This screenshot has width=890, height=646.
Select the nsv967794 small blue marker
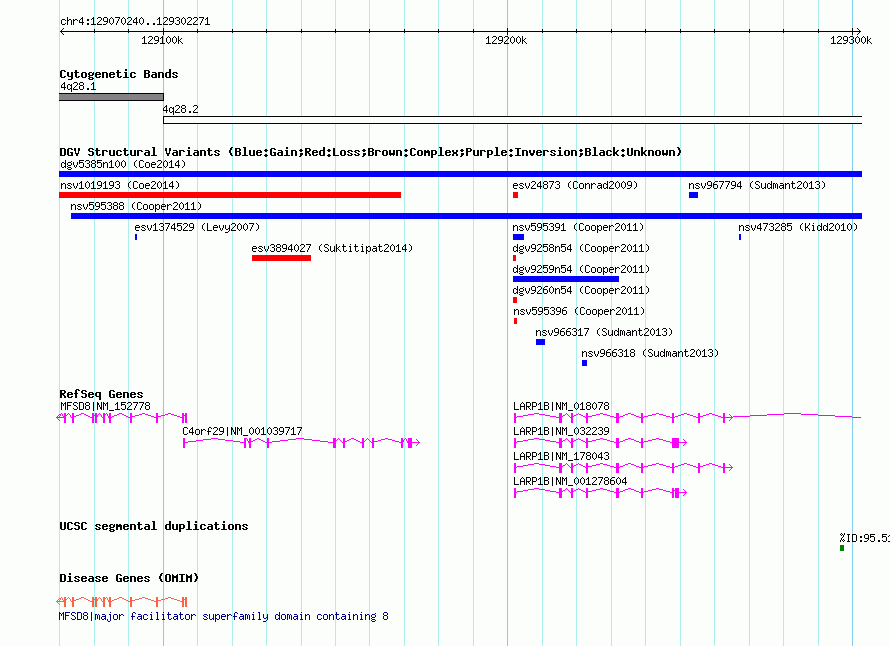694,195
